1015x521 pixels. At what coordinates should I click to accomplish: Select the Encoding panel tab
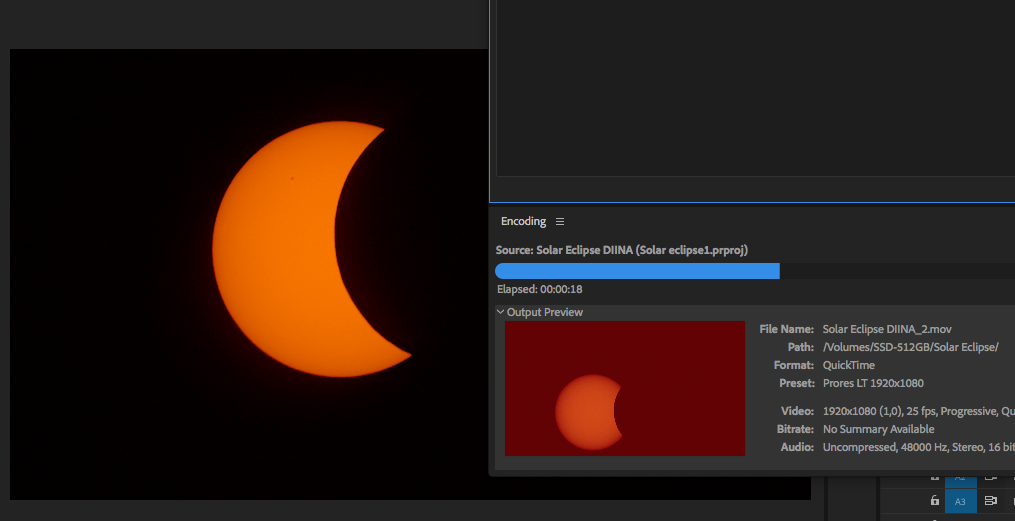tap(523, 221)
